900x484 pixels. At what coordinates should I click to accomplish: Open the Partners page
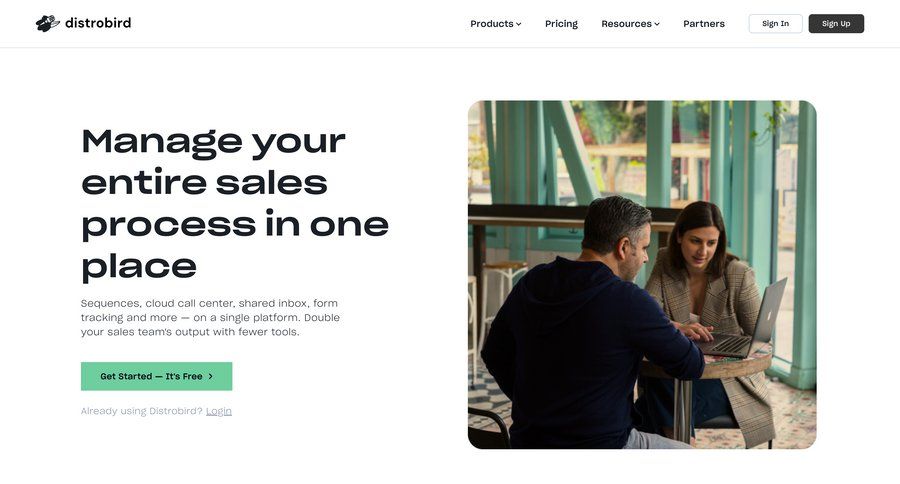[x=704, y=24]
